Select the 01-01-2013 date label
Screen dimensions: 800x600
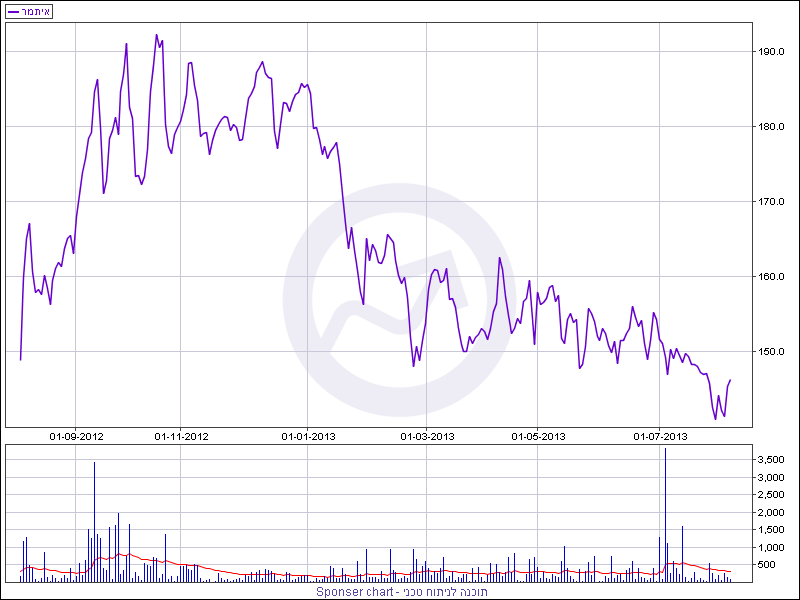click(x=307, y=436)
